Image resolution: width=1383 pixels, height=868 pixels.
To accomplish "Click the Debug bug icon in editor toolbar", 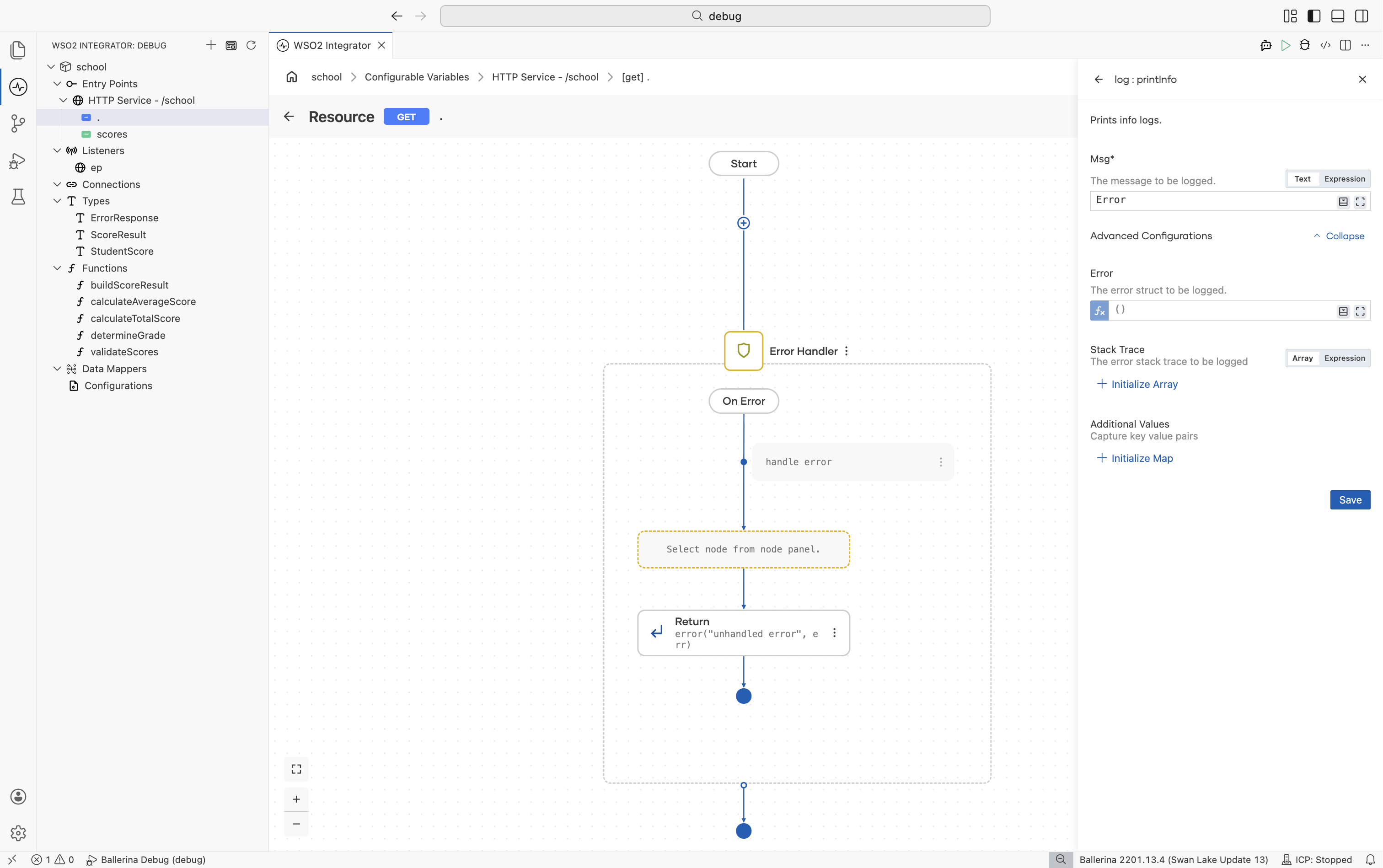I will click(1305, 45).
